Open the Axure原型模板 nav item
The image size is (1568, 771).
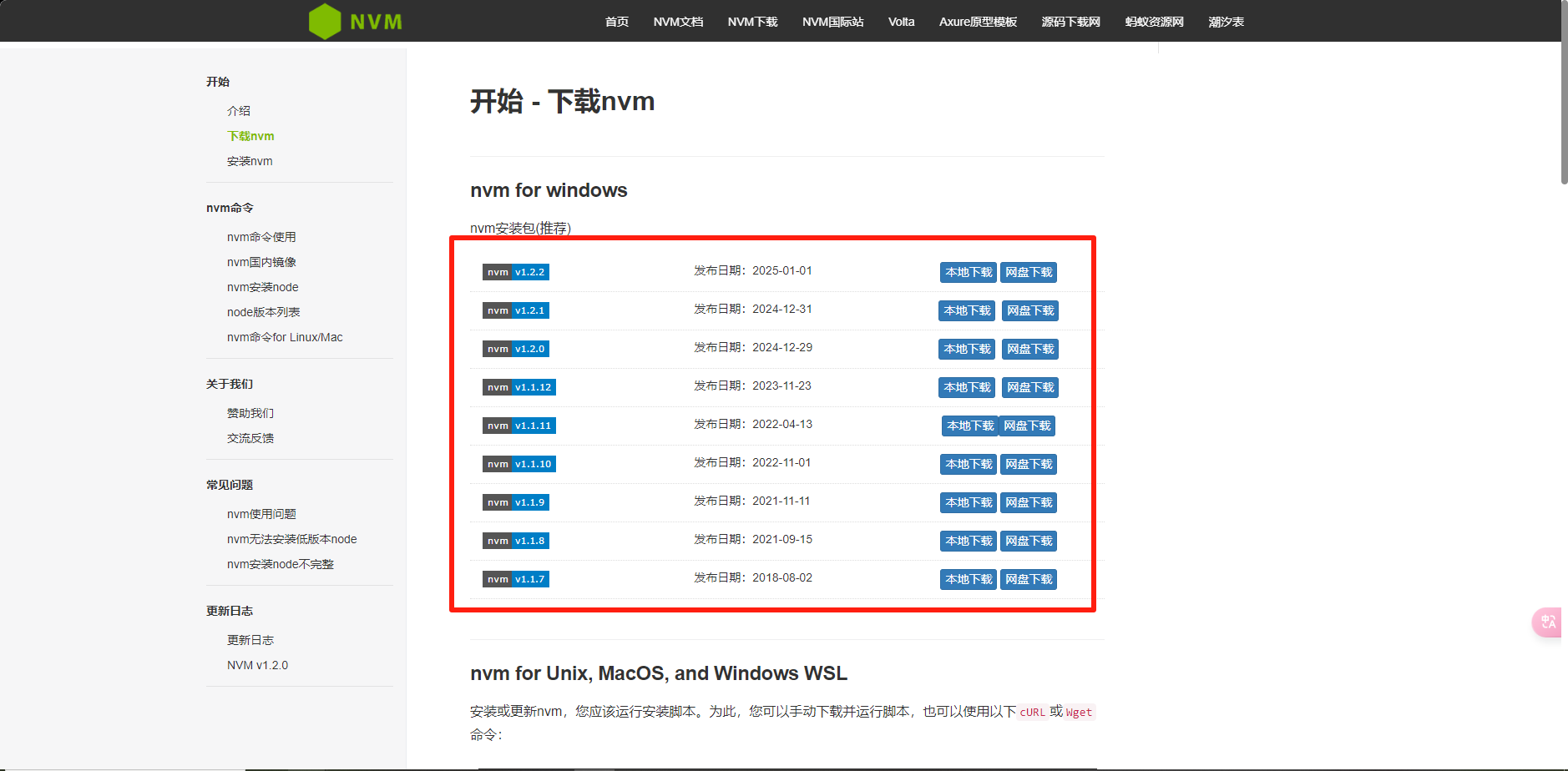click(x=978, y=22)
